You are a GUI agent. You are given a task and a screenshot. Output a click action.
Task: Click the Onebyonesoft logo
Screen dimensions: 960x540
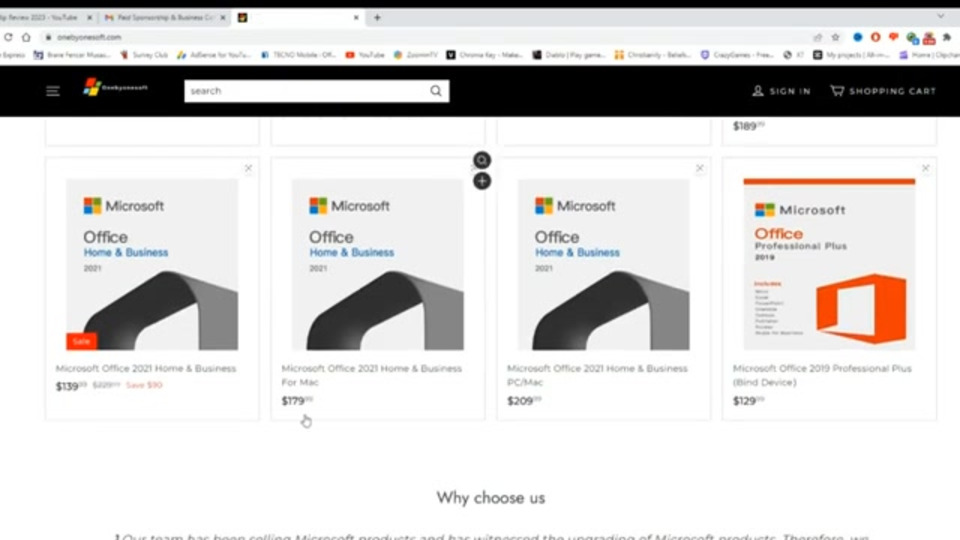tap(116, 88)
